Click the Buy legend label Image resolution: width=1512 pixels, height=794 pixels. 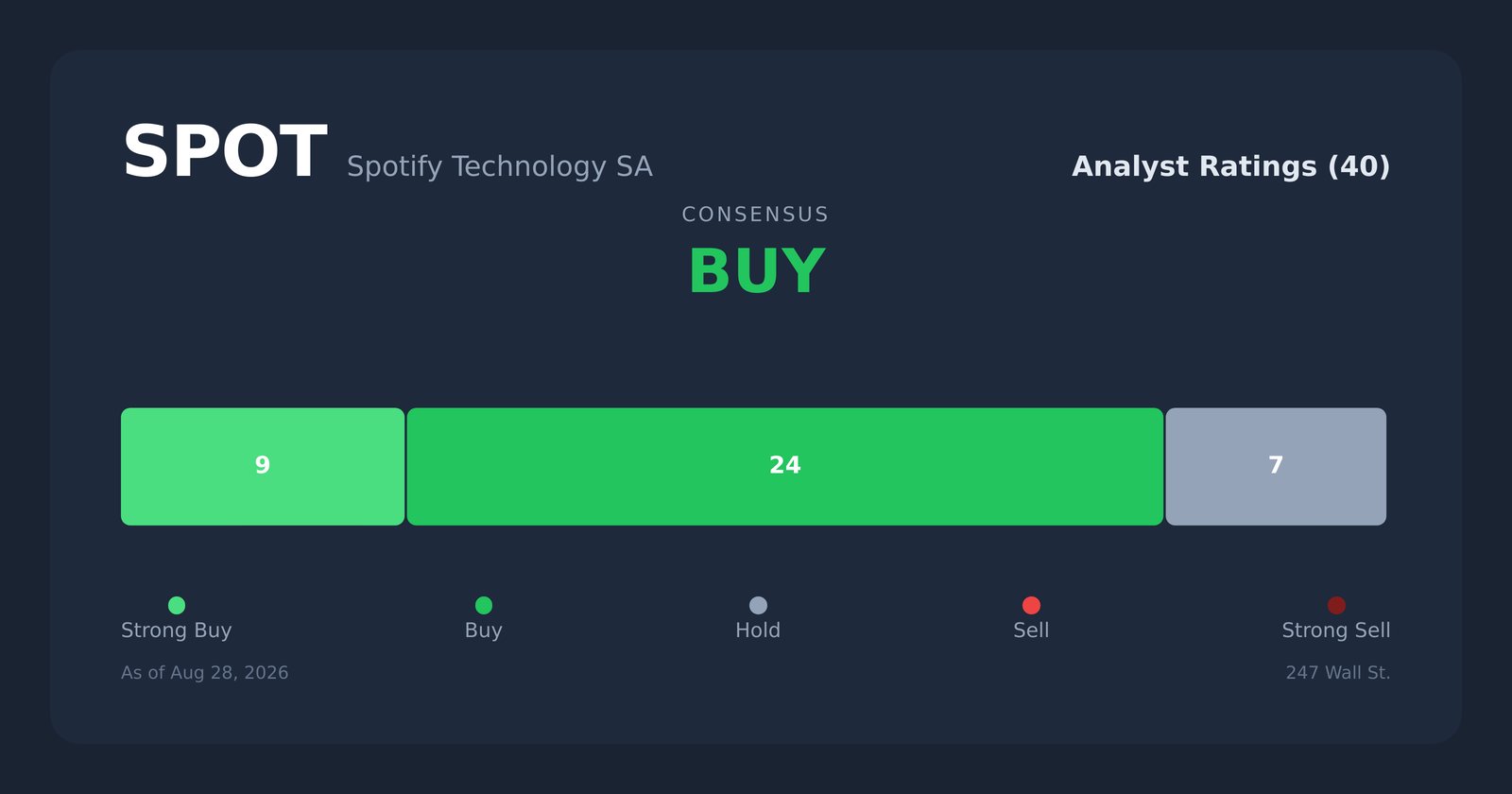[x=484, y=630]
